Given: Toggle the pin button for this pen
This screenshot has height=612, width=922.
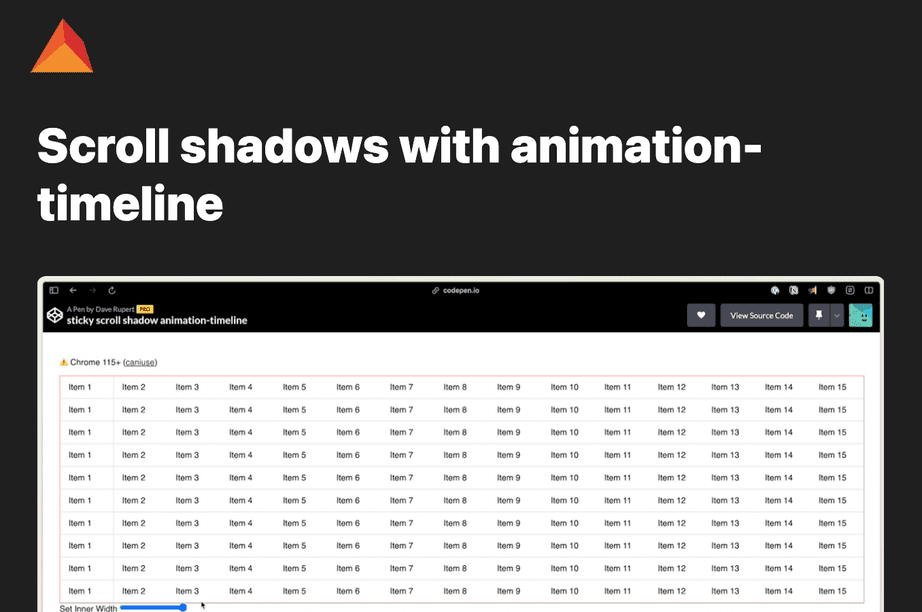Looking at the screenshot, I should coord(818,315).
